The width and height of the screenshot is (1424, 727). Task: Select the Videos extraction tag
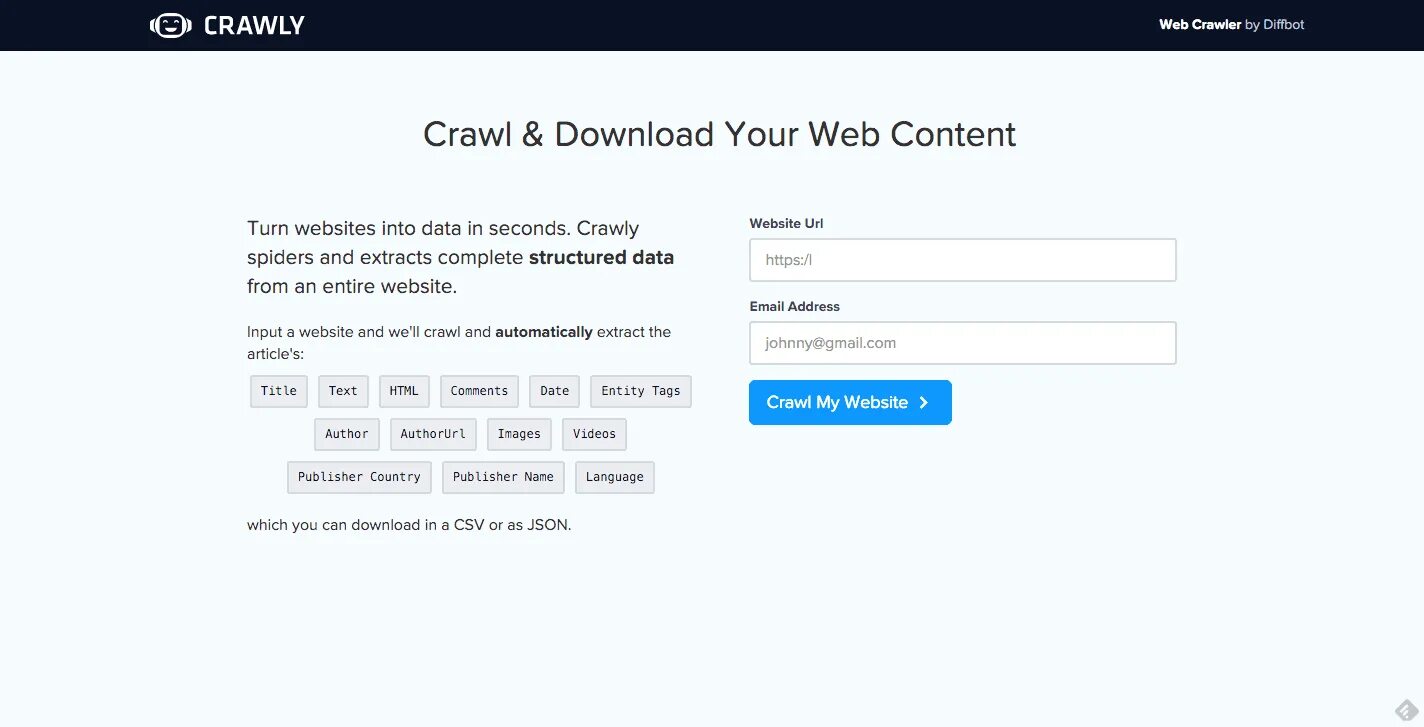[594, 434]
